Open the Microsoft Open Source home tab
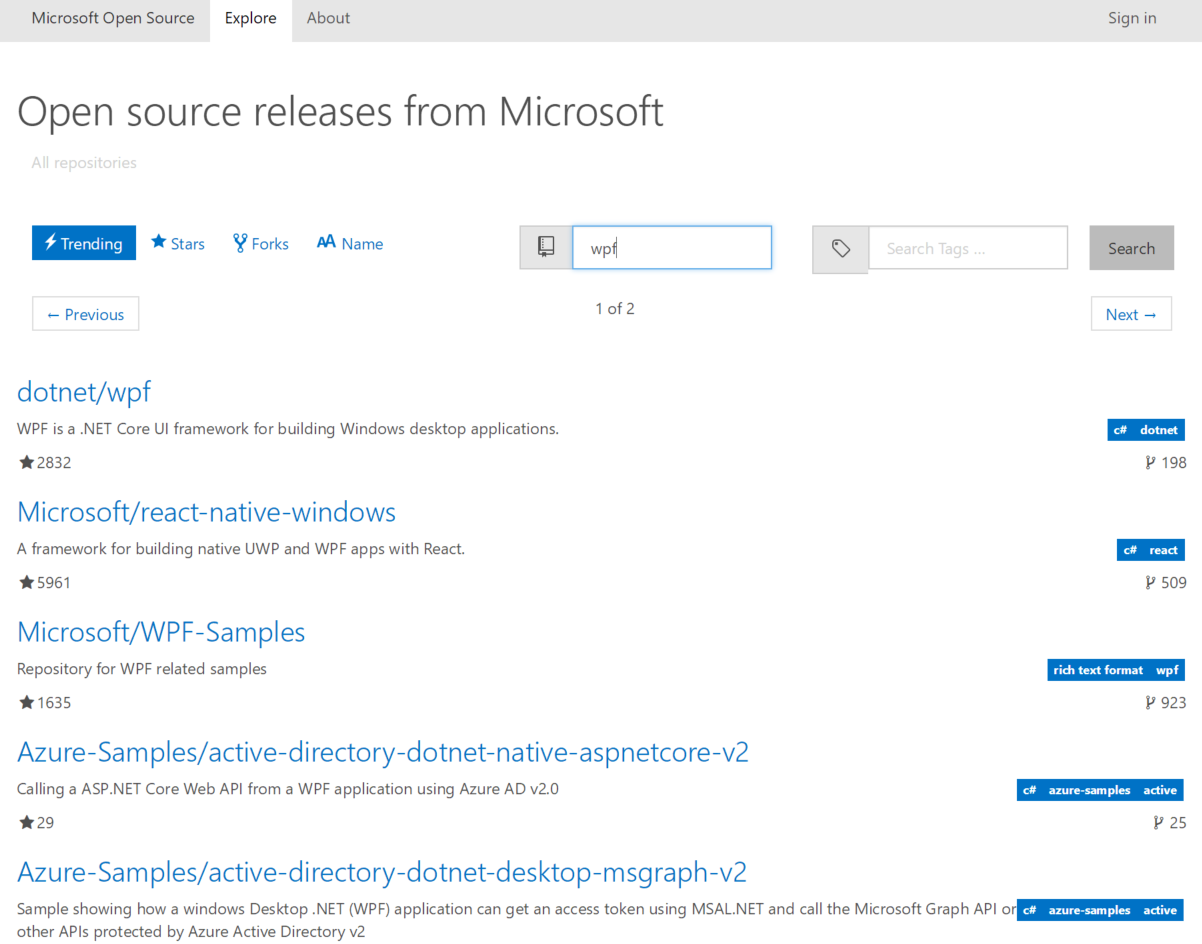Image resolution: width=1202 pixels, height=944 pixels. [113, 18]
